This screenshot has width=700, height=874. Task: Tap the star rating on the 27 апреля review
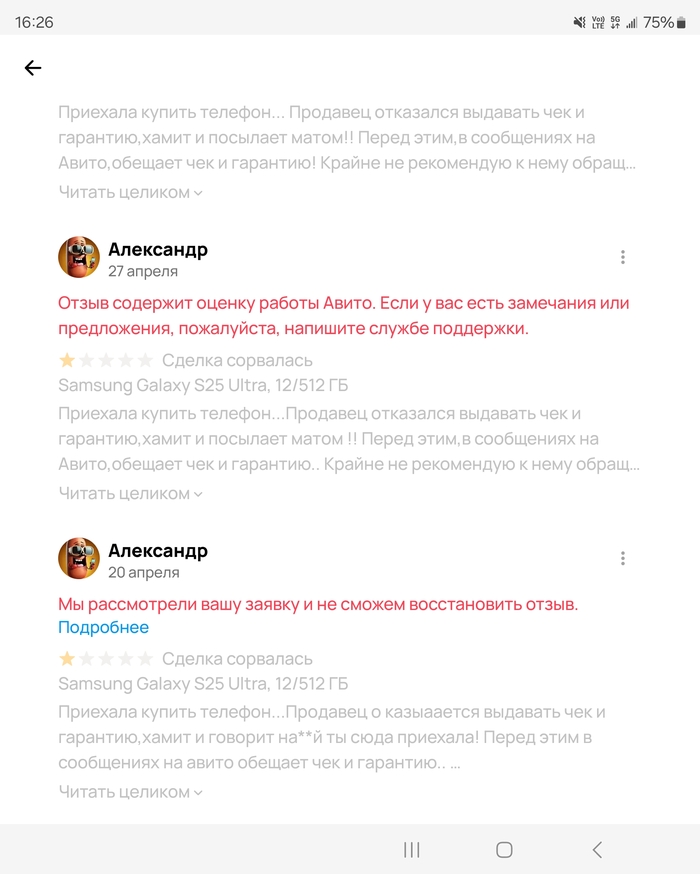point(106,361)
